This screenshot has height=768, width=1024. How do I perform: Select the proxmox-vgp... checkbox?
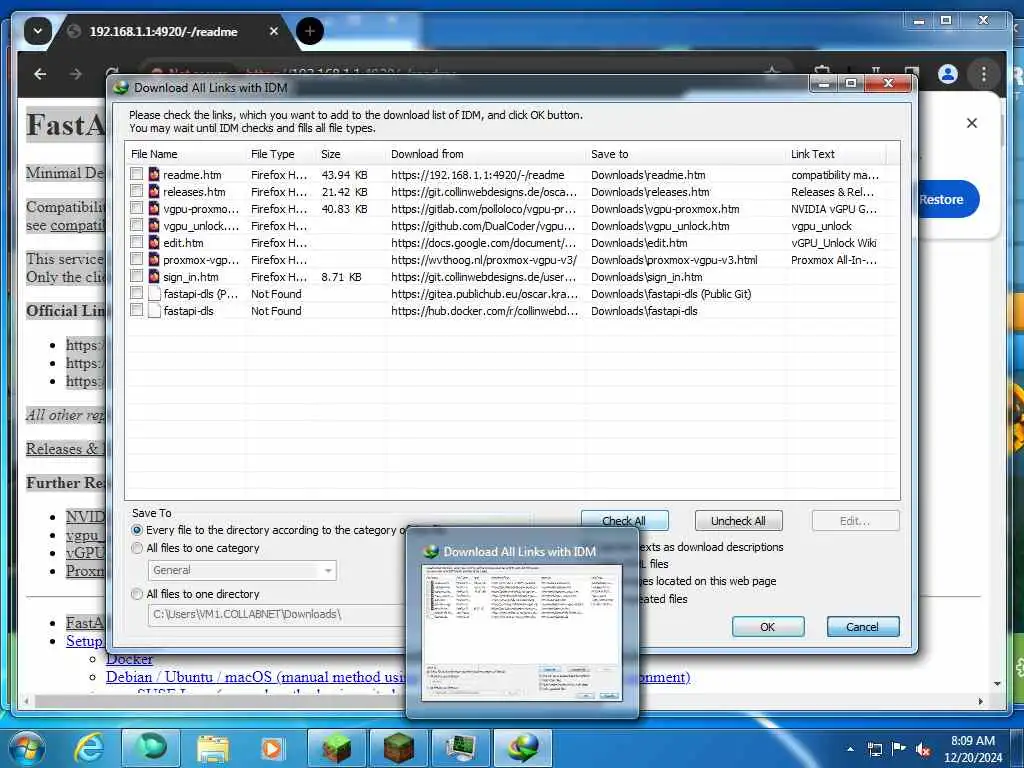coord(136,259)
